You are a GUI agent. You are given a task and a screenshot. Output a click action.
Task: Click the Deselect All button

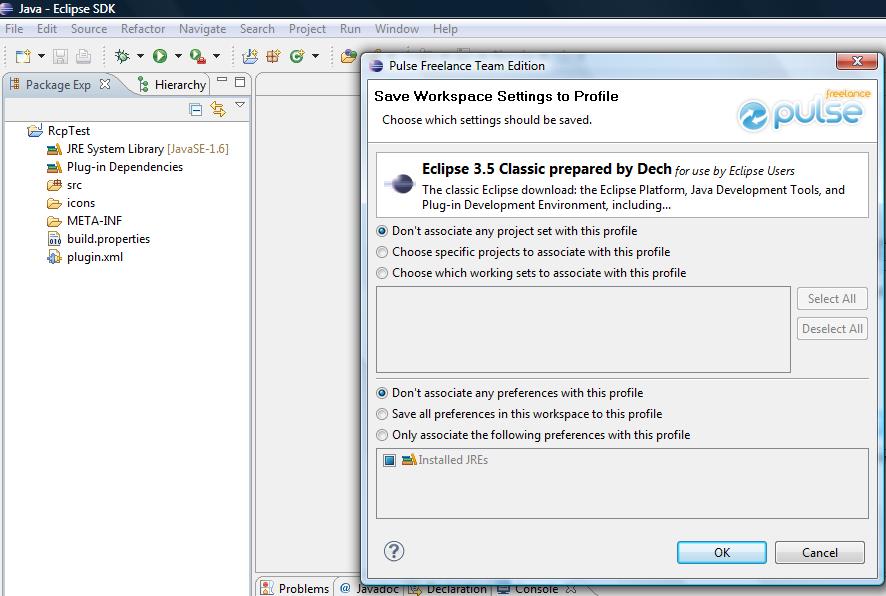(x=832, y=329)
